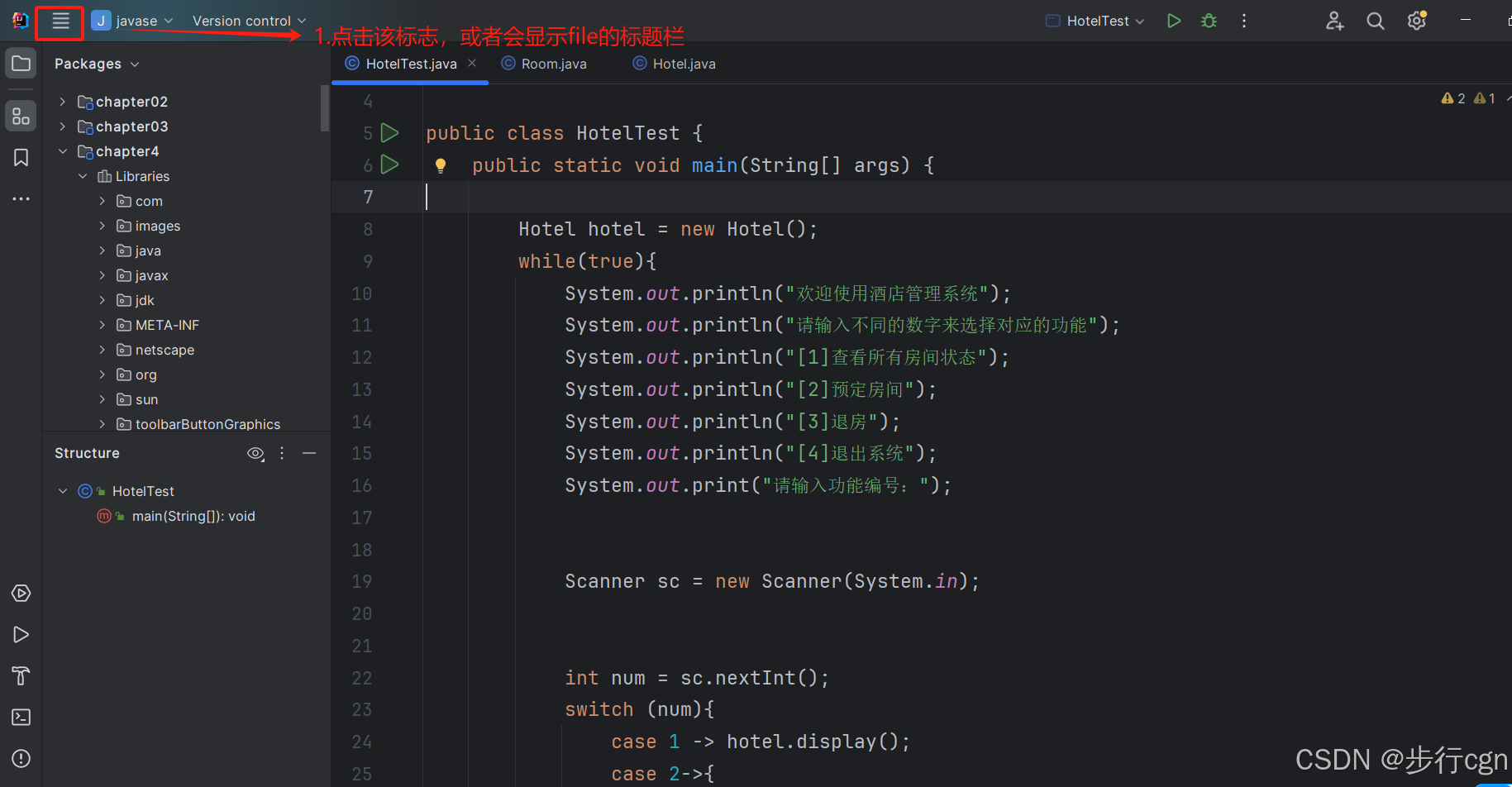Toggle Structure view options eye icon
This screenshot has width=1512, height=787.
pyautogui.click(x=256, y=453)
